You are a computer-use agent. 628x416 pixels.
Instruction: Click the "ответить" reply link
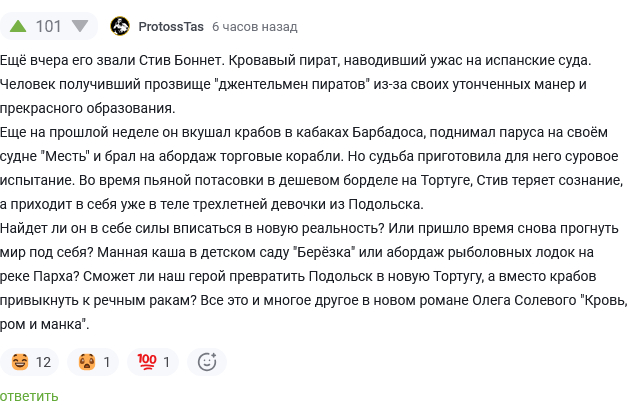(29, 396)
